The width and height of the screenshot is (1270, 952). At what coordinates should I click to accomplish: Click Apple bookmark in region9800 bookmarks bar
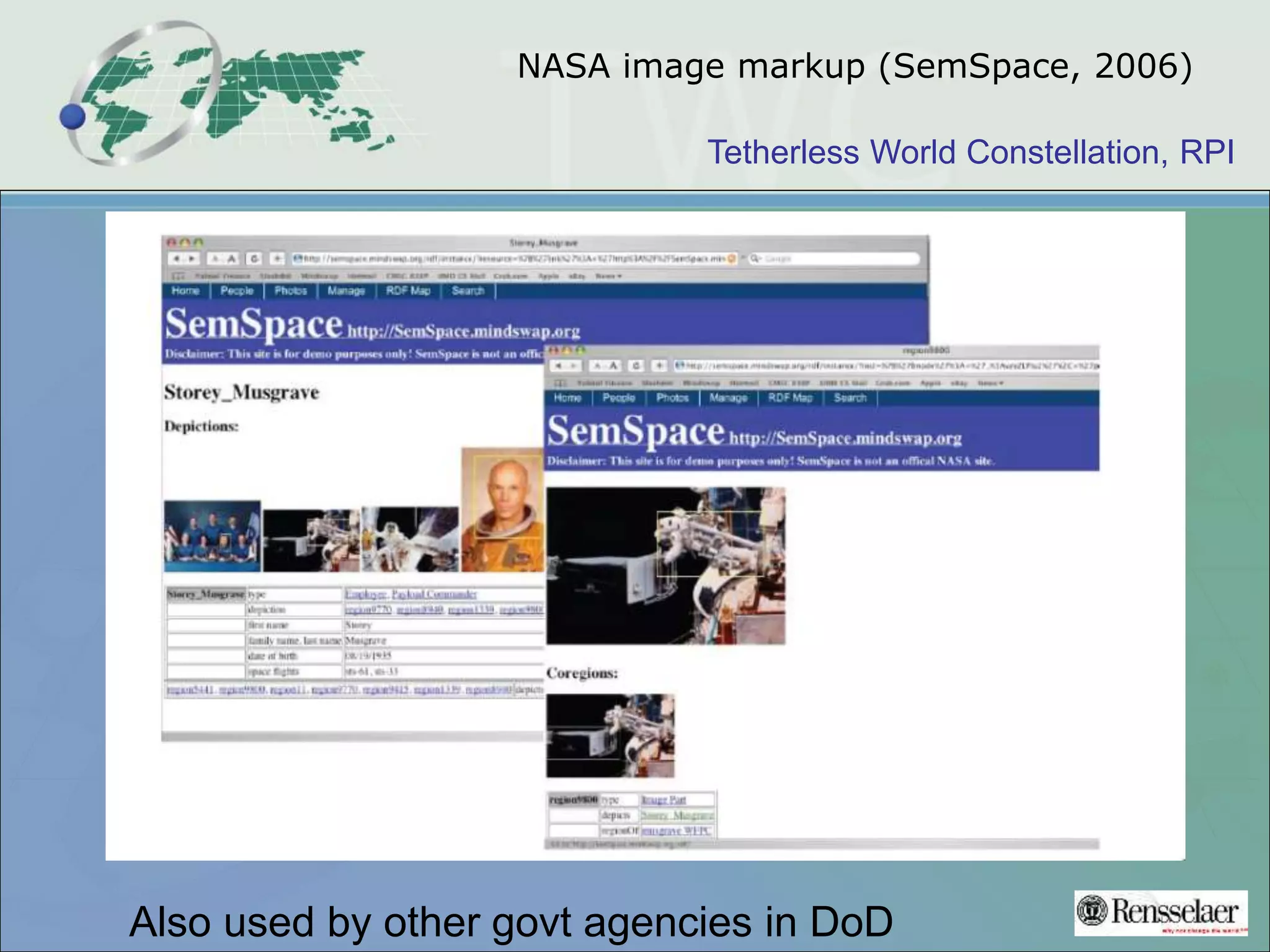(931, 383)
